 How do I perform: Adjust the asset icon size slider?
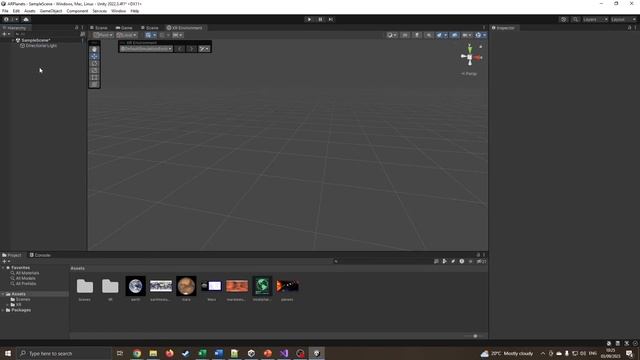pyautogui.click(x=474, y=336)
